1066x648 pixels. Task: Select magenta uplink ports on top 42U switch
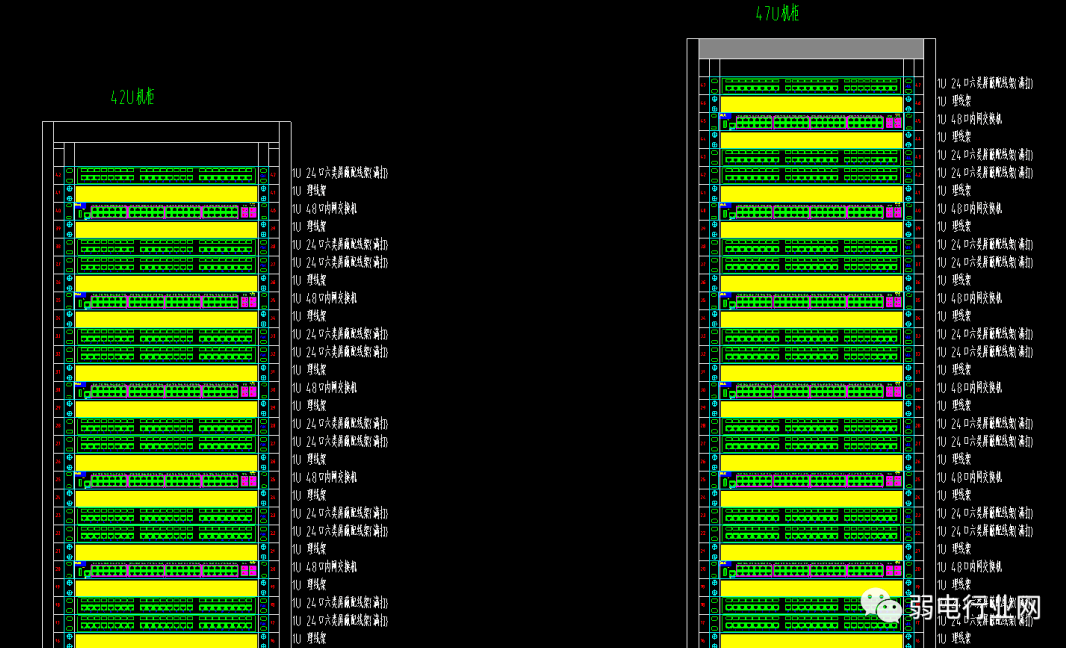pyautogui.click(x=248, y=212)
